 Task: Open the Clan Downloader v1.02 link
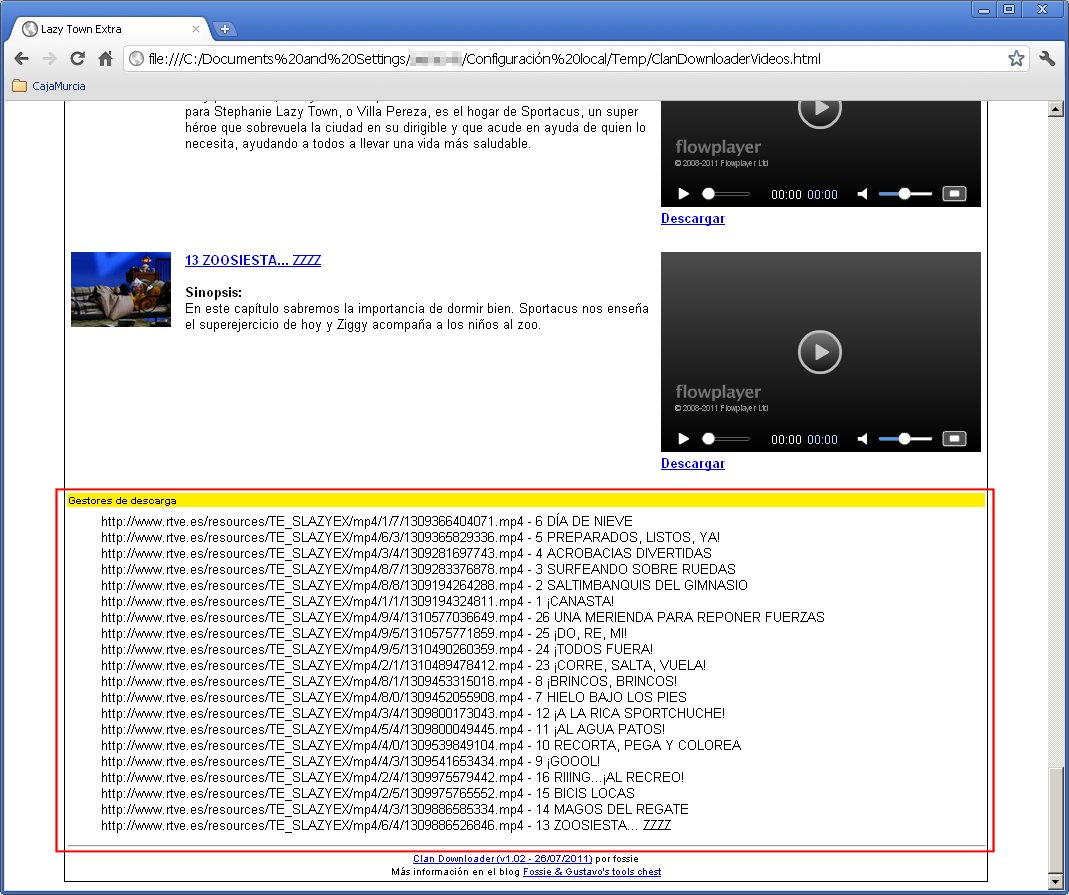coord(502,859)
